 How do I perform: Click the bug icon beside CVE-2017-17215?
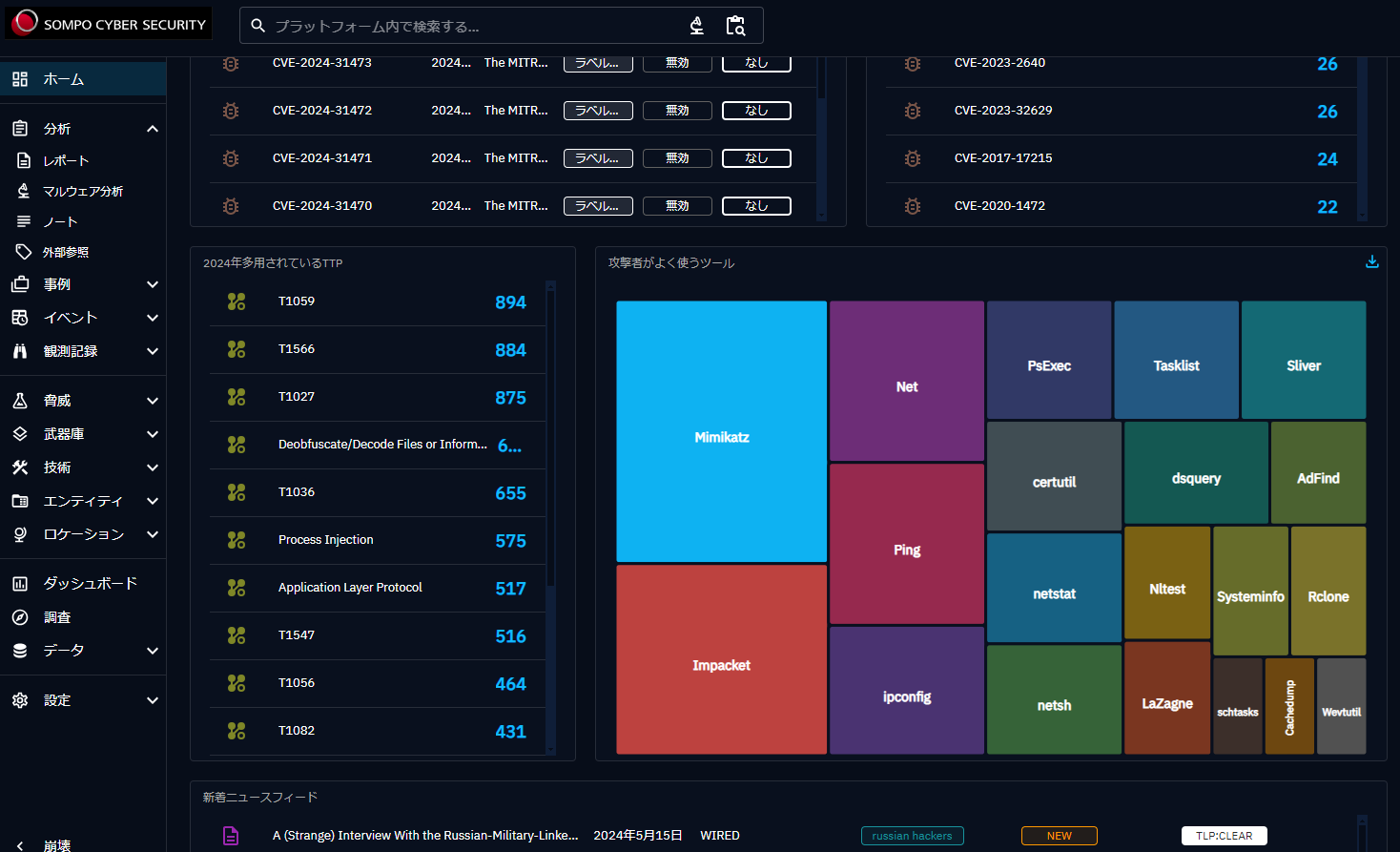(913, 158)
